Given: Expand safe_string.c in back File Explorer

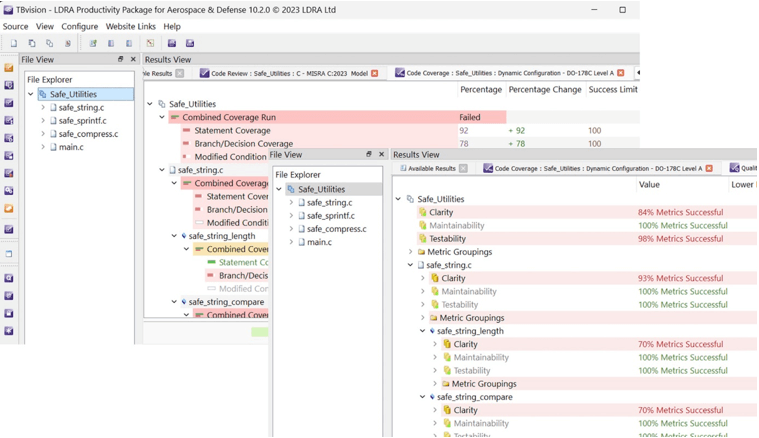Looking at the screenshot, I should (x=43, y=107).
